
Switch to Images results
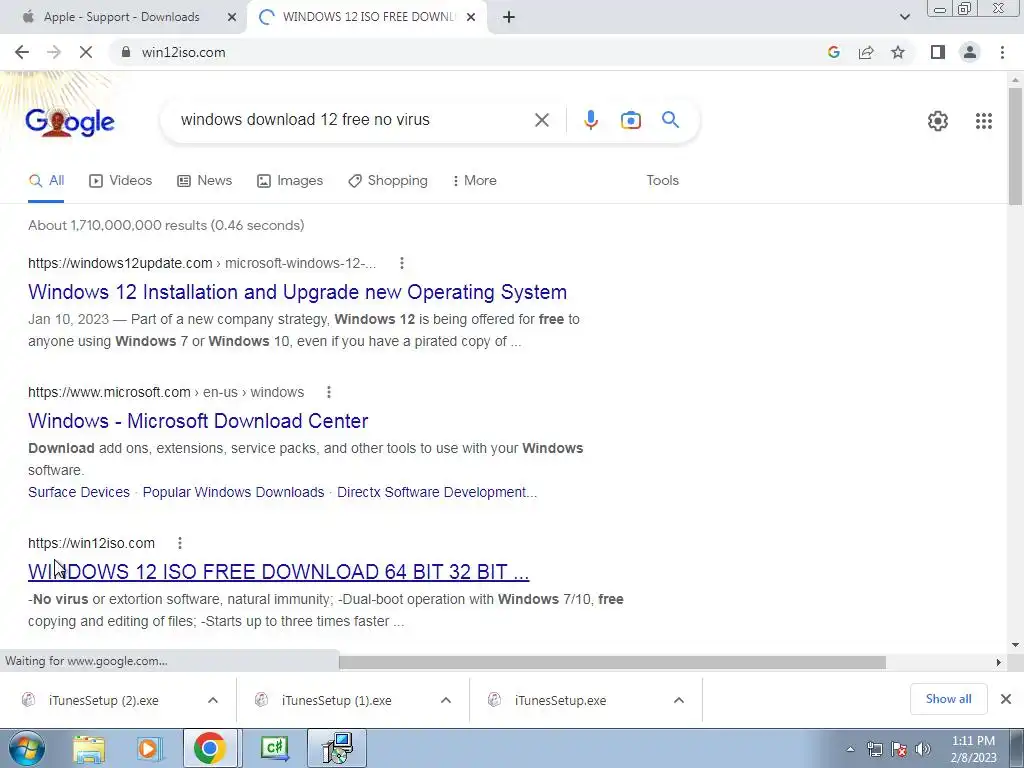[x=290, y=181]
